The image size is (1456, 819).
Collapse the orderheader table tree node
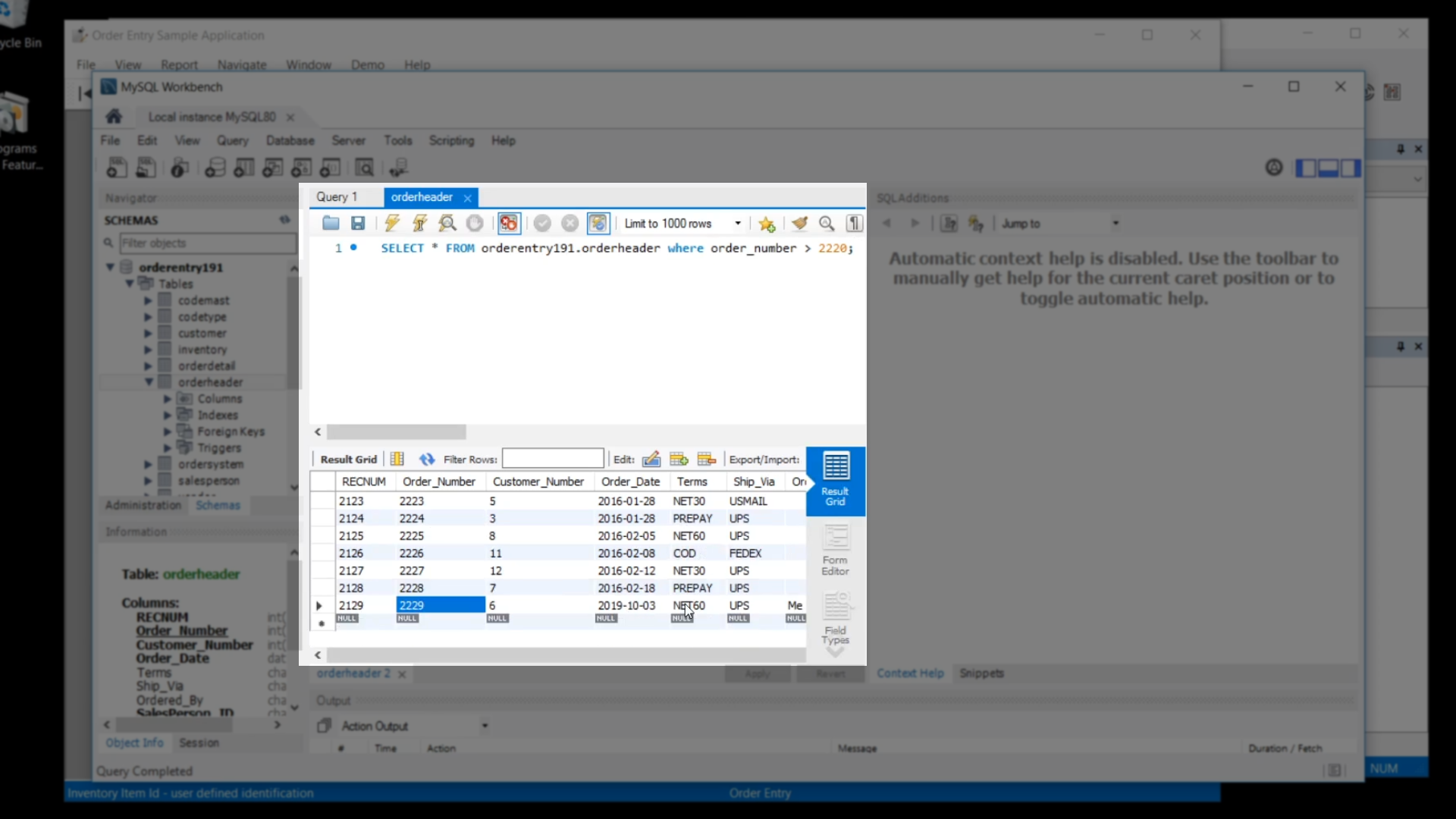[x=149, y=382]
